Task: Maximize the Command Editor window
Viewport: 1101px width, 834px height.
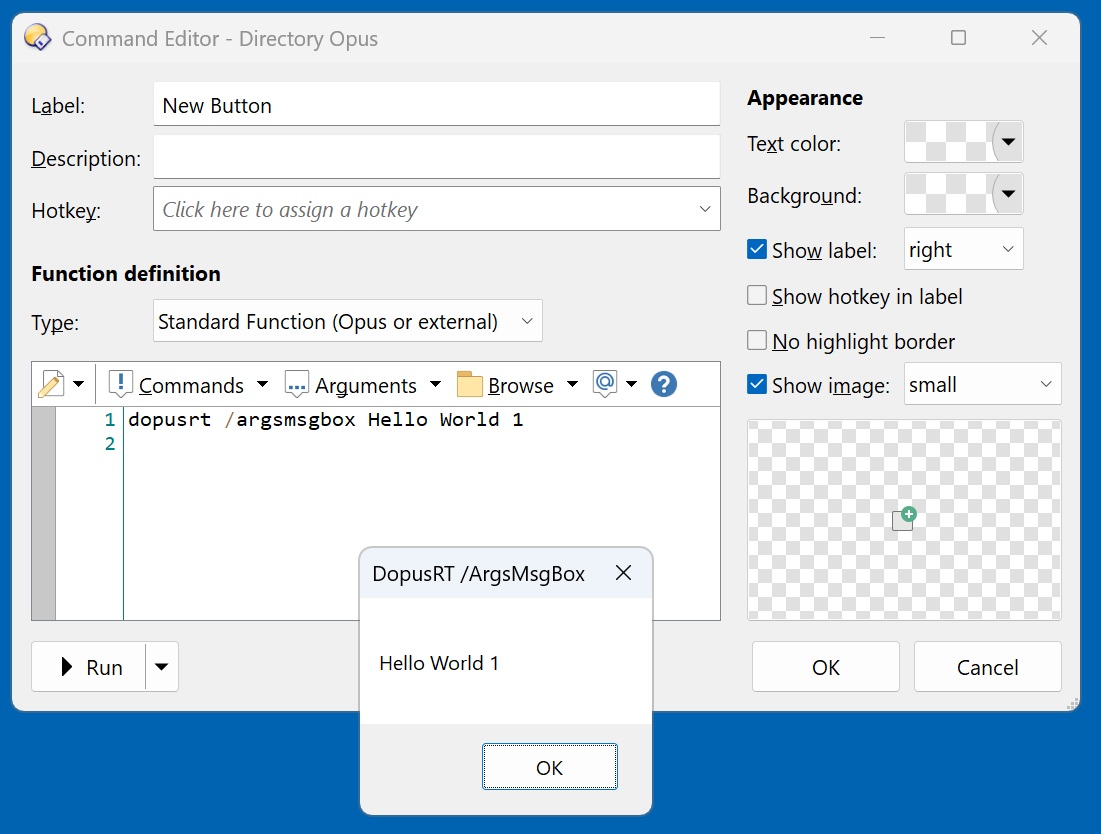Action: (x=958, y=37)
